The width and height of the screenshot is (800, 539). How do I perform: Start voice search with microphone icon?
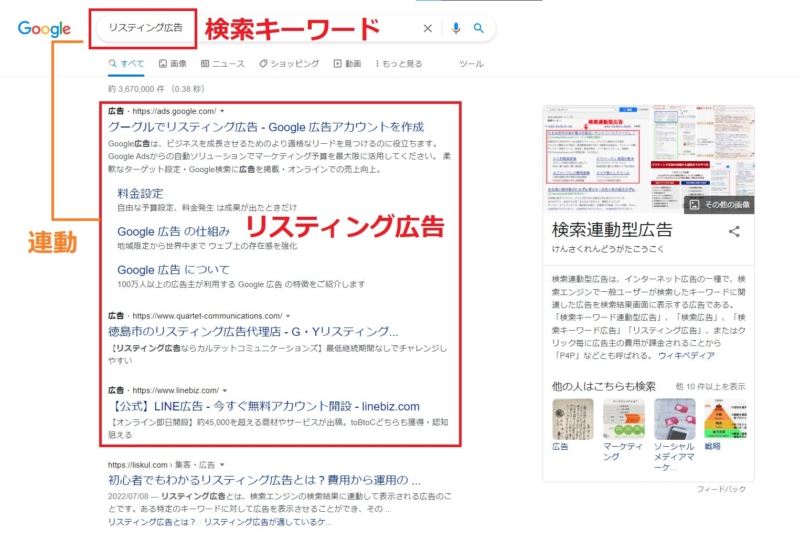pyautogui.click(x=456, y=28)
